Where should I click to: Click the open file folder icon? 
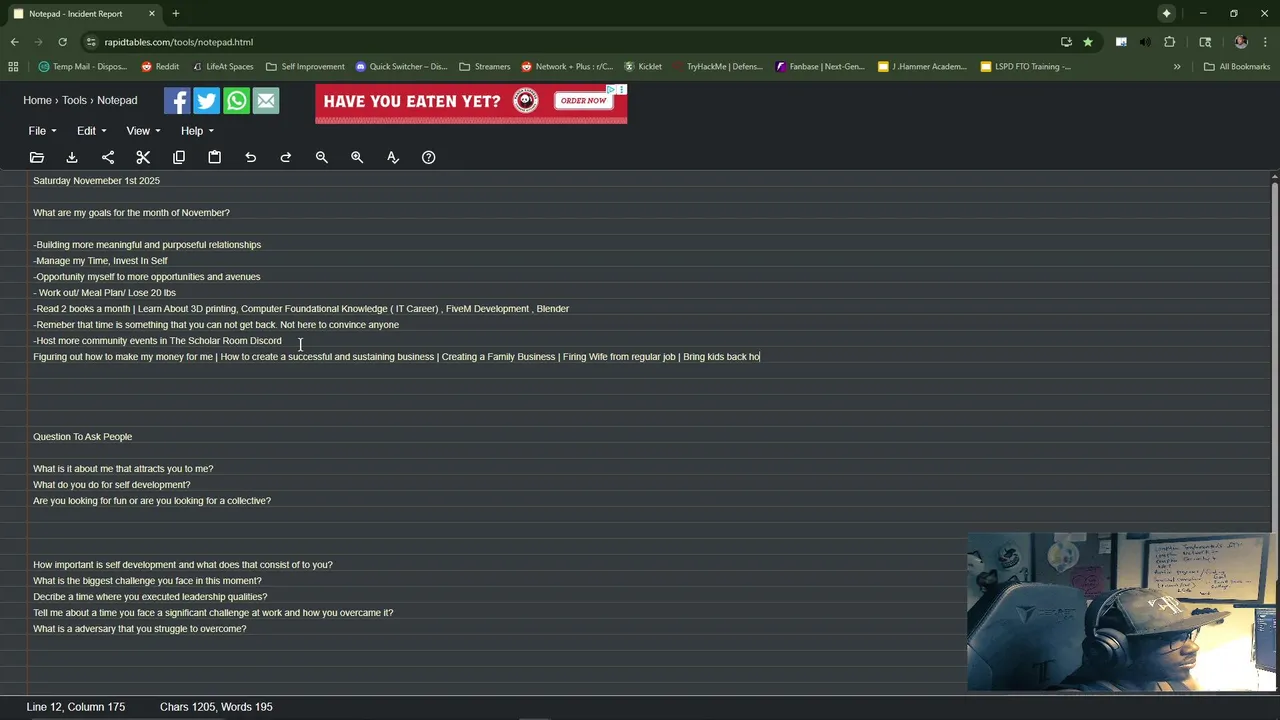tap(37, 157)
